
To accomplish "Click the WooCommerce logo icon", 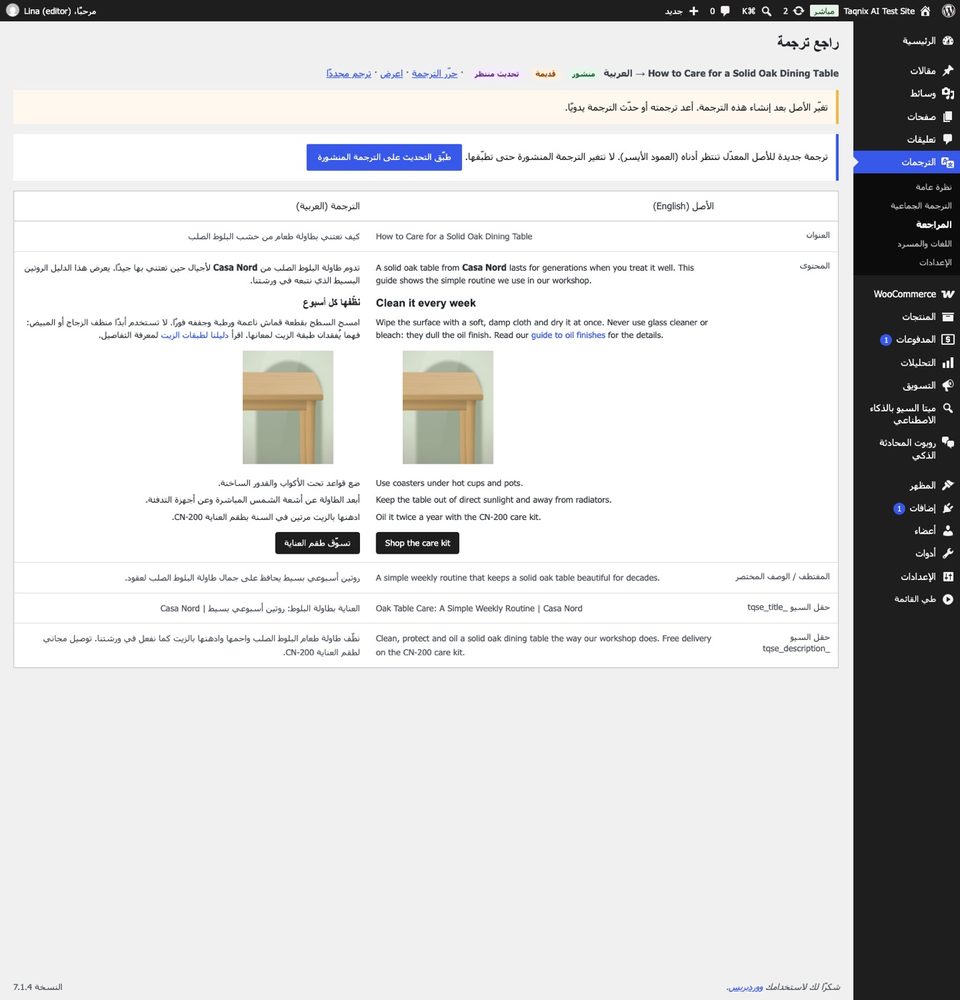I will pyautogui.click(x=948, y=294).
